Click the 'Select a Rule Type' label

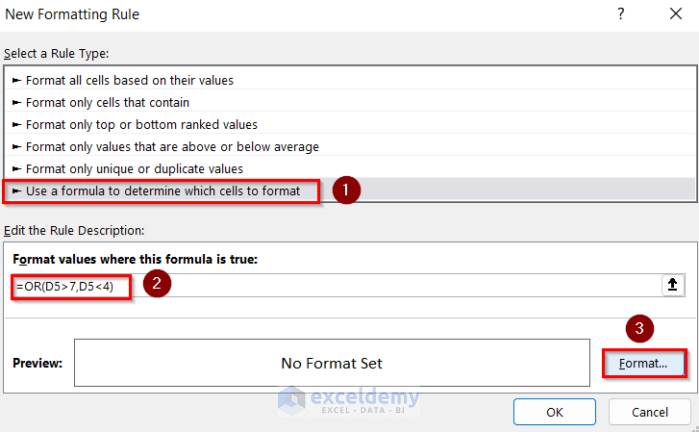coord(57,53)
